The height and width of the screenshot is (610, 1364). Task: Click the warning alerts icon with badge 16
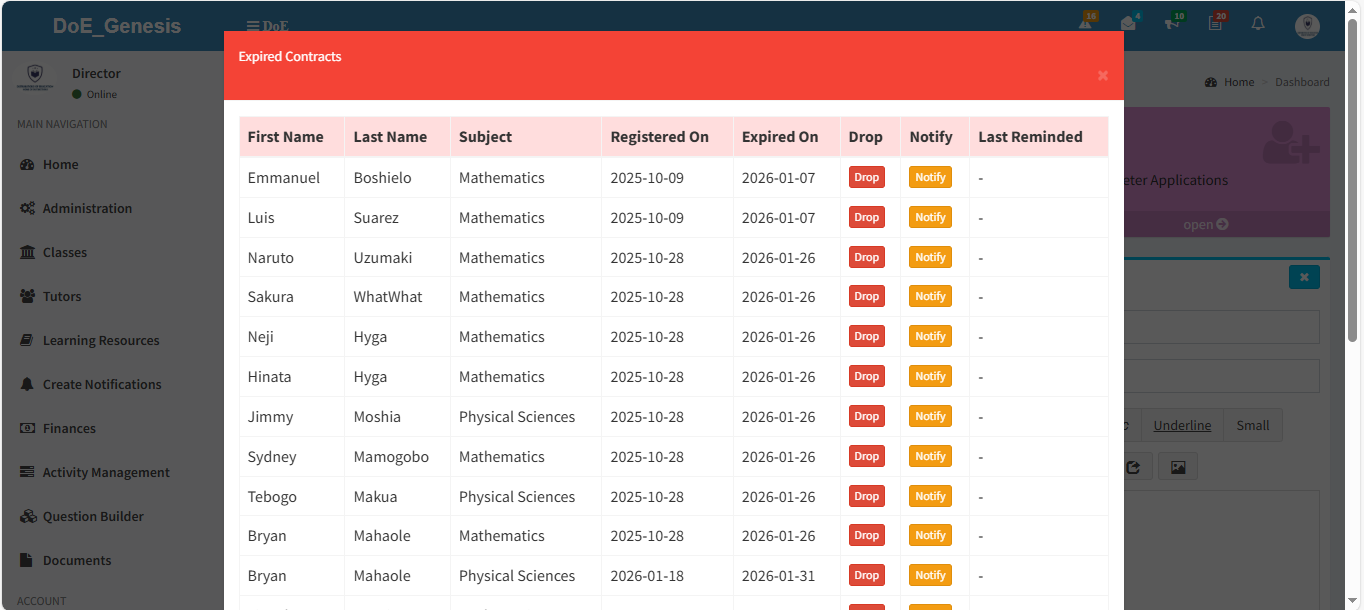1086,23
